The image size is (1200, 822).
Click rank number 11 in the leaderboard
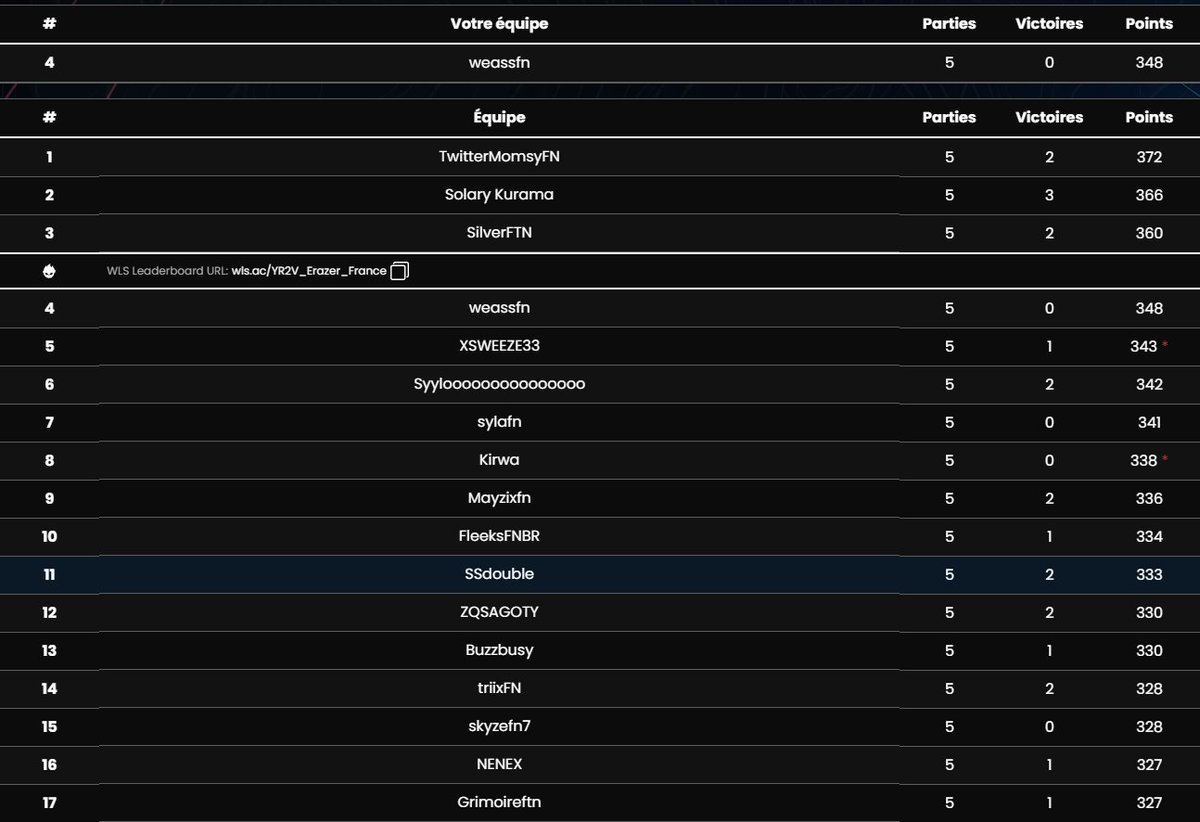(49, 574)
